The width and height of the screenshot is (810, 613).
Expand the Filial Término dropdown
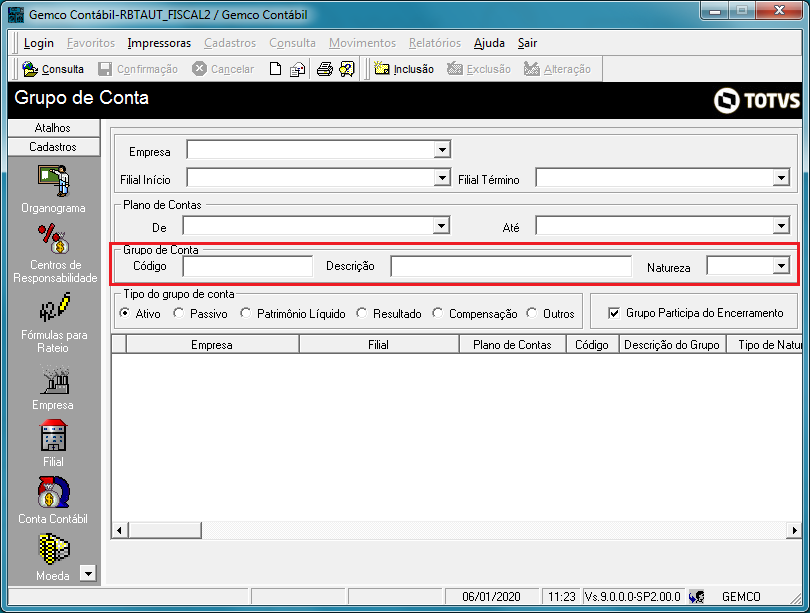tap(781, 178)
